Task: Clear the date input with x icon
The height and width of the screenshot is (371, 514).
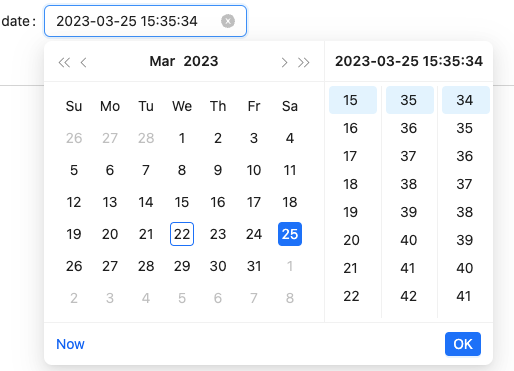Action: click(228, 21)
